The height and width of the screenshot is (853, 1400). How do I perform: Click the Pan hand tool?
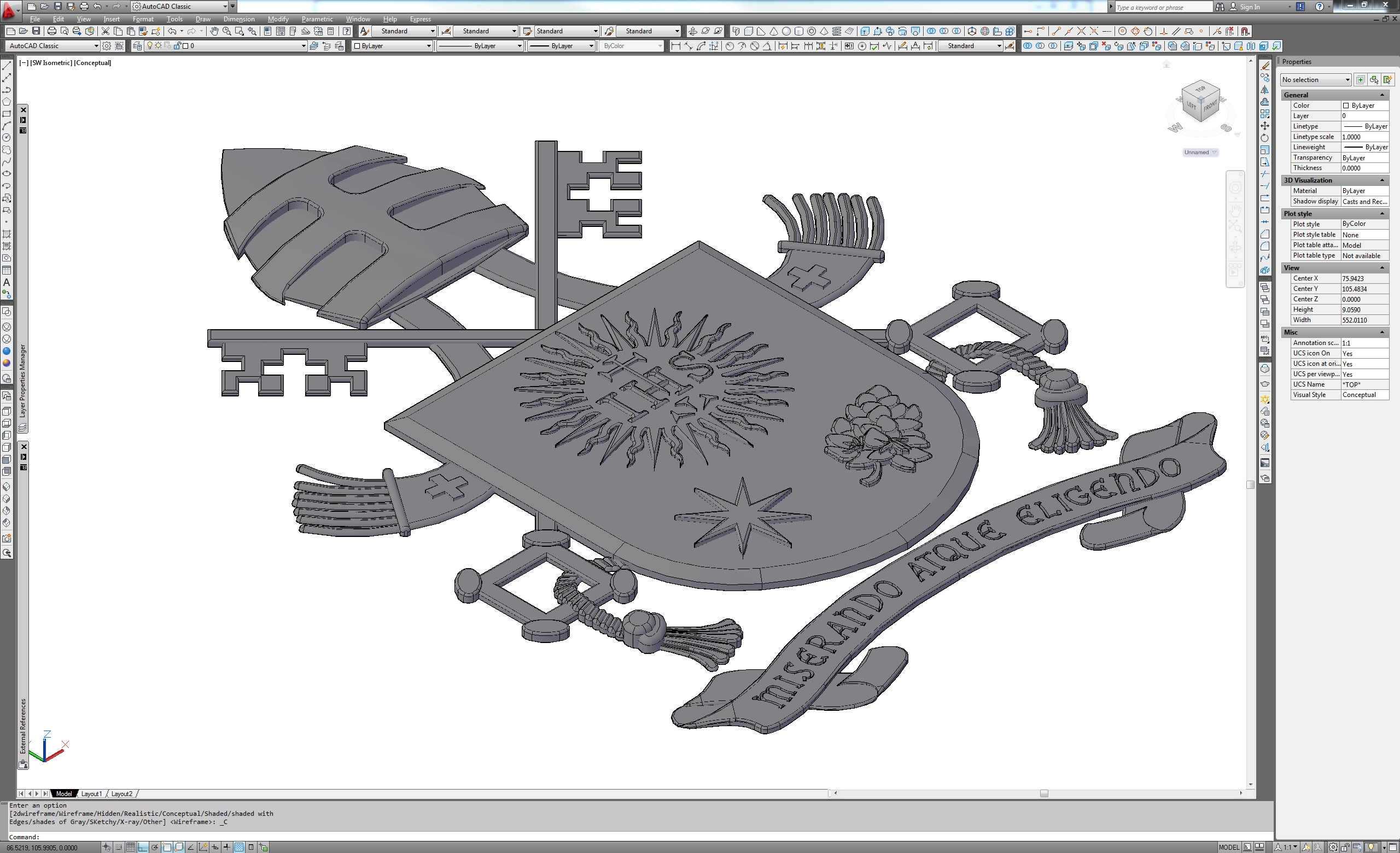(214, 31)
